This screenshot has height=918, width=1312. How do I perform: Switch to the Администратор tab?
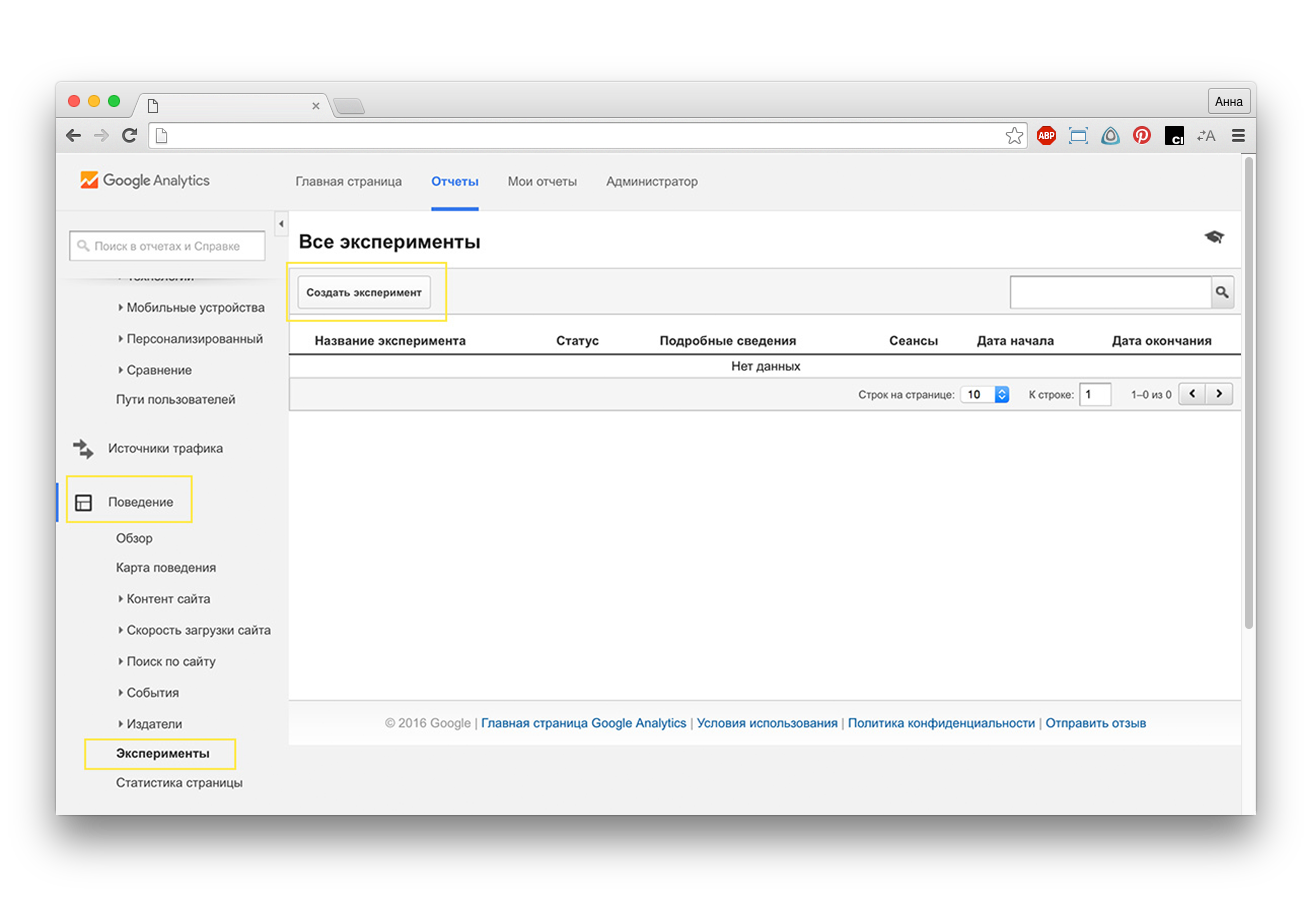click(651, 181)
